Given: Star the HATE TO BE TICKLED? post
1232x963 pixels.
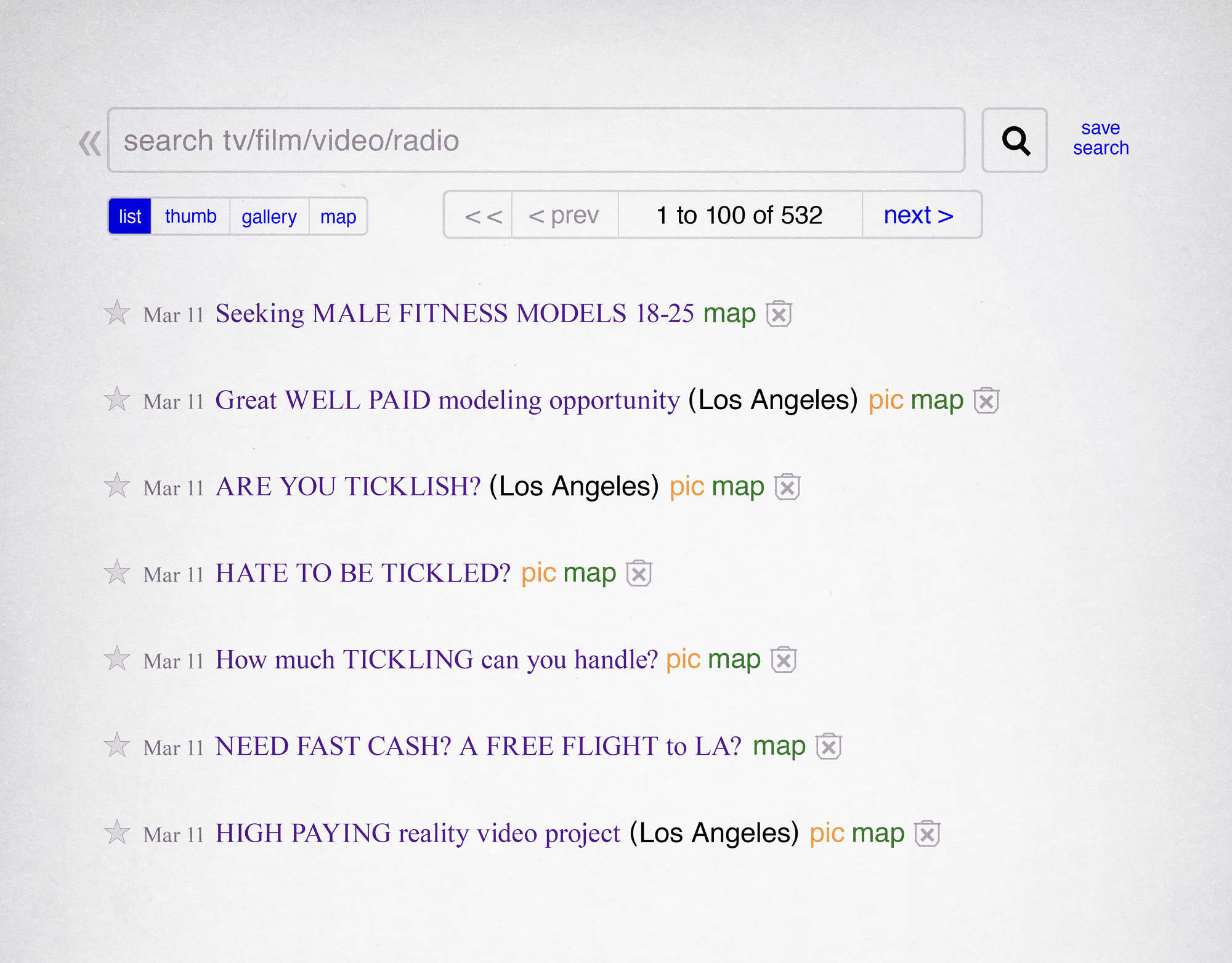Looking at the screenshot, I should click(116, 573).
